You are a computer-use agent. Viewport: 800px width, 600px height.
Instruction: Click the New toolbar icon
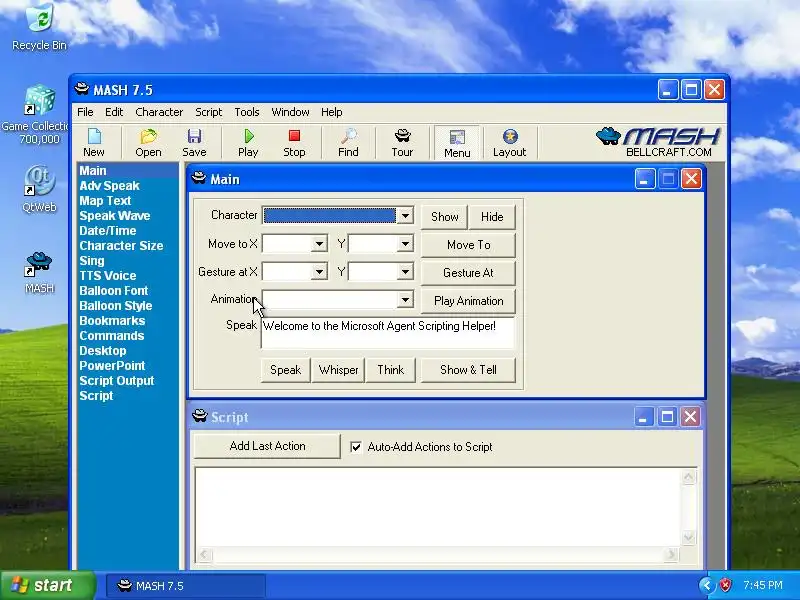tap(94, 143)
